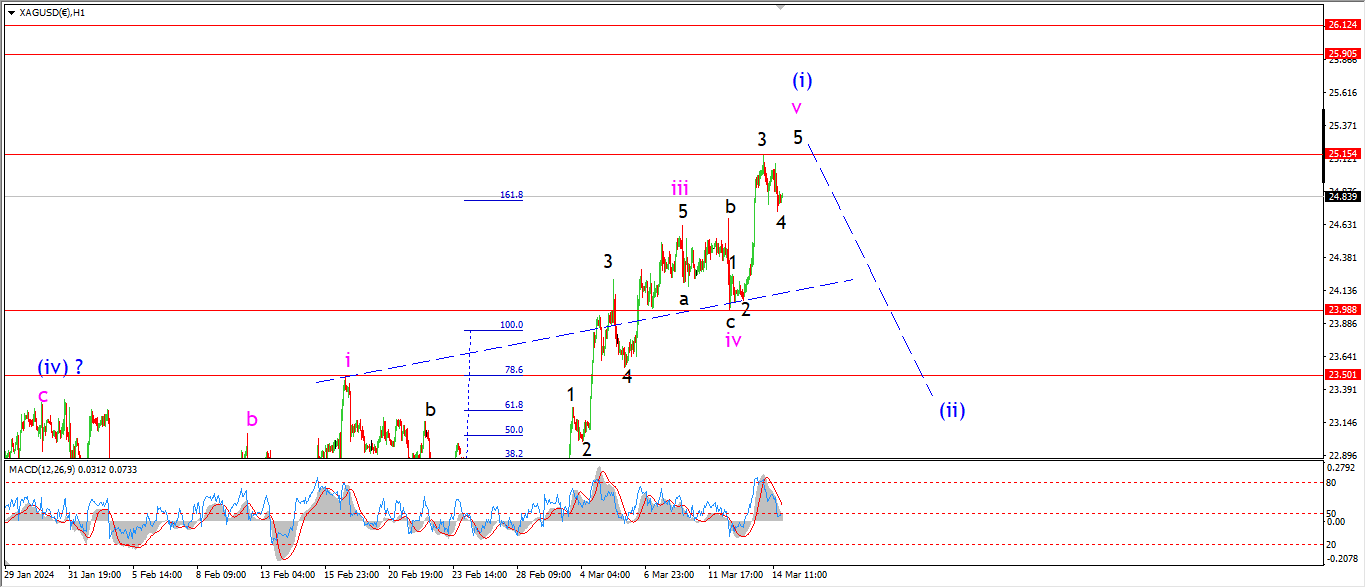Viewport: 1366px width, 588px height.
Task: Click the 25.154 resistance price tag
Action: 1341,154
